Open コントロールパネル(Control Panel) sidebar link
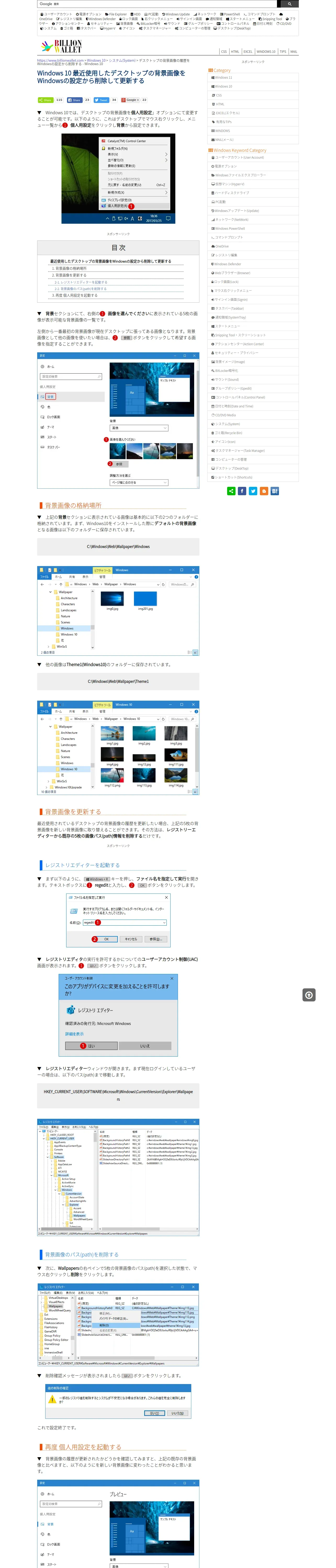The width and height of the screenshot is (336, 1568). coord(240,397)
